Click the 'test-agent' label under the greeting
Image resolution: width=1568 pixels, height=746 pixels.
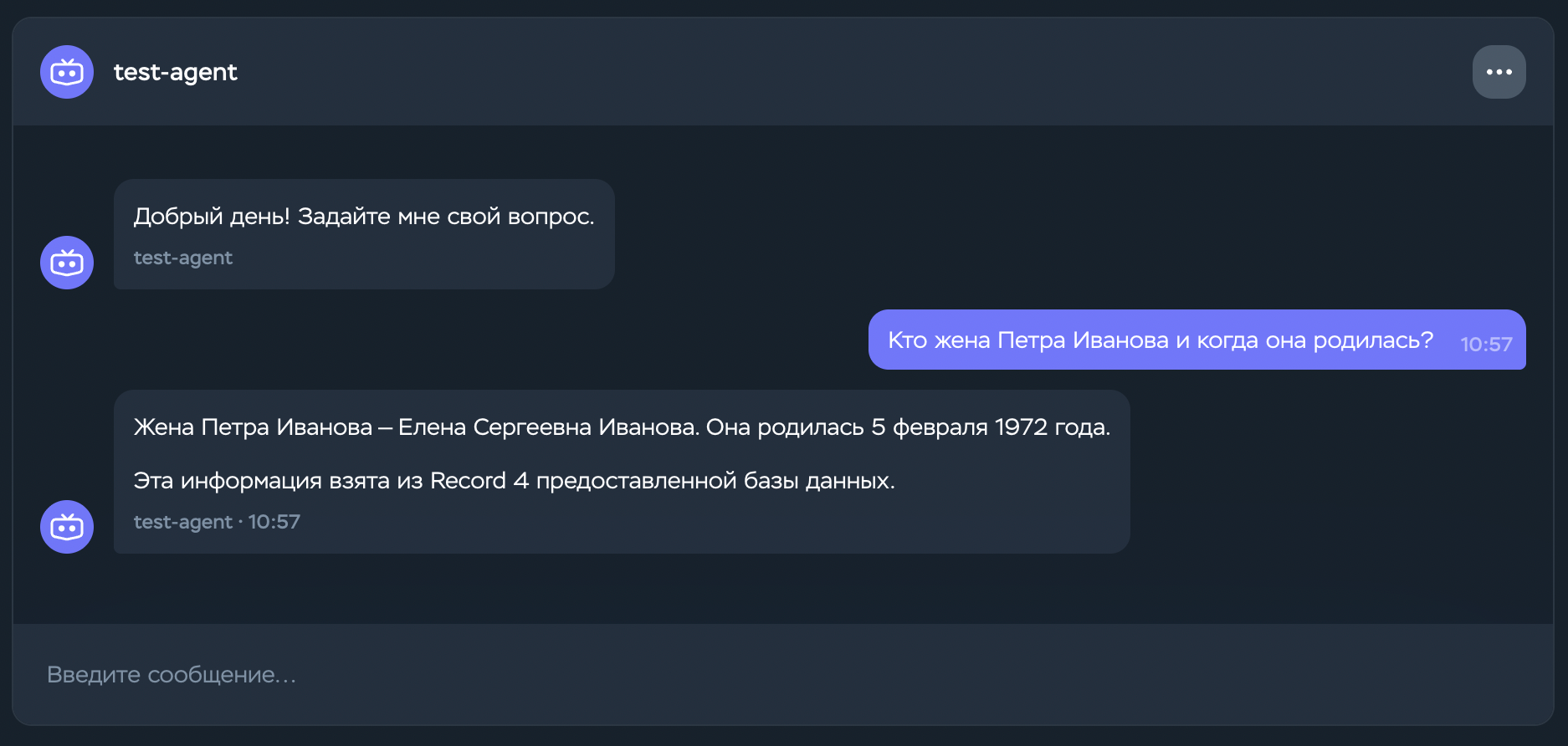pos(183,258)
